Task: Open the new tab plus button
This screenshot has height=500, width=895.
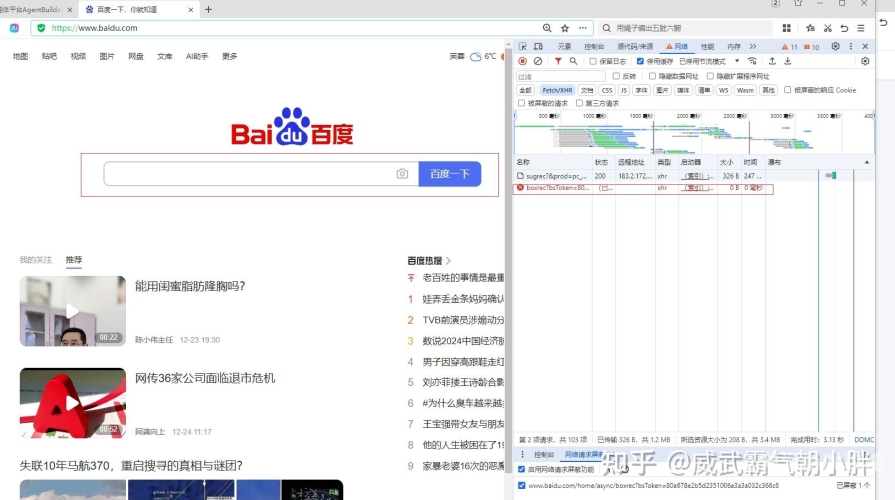Action: (x=208, y=9)
